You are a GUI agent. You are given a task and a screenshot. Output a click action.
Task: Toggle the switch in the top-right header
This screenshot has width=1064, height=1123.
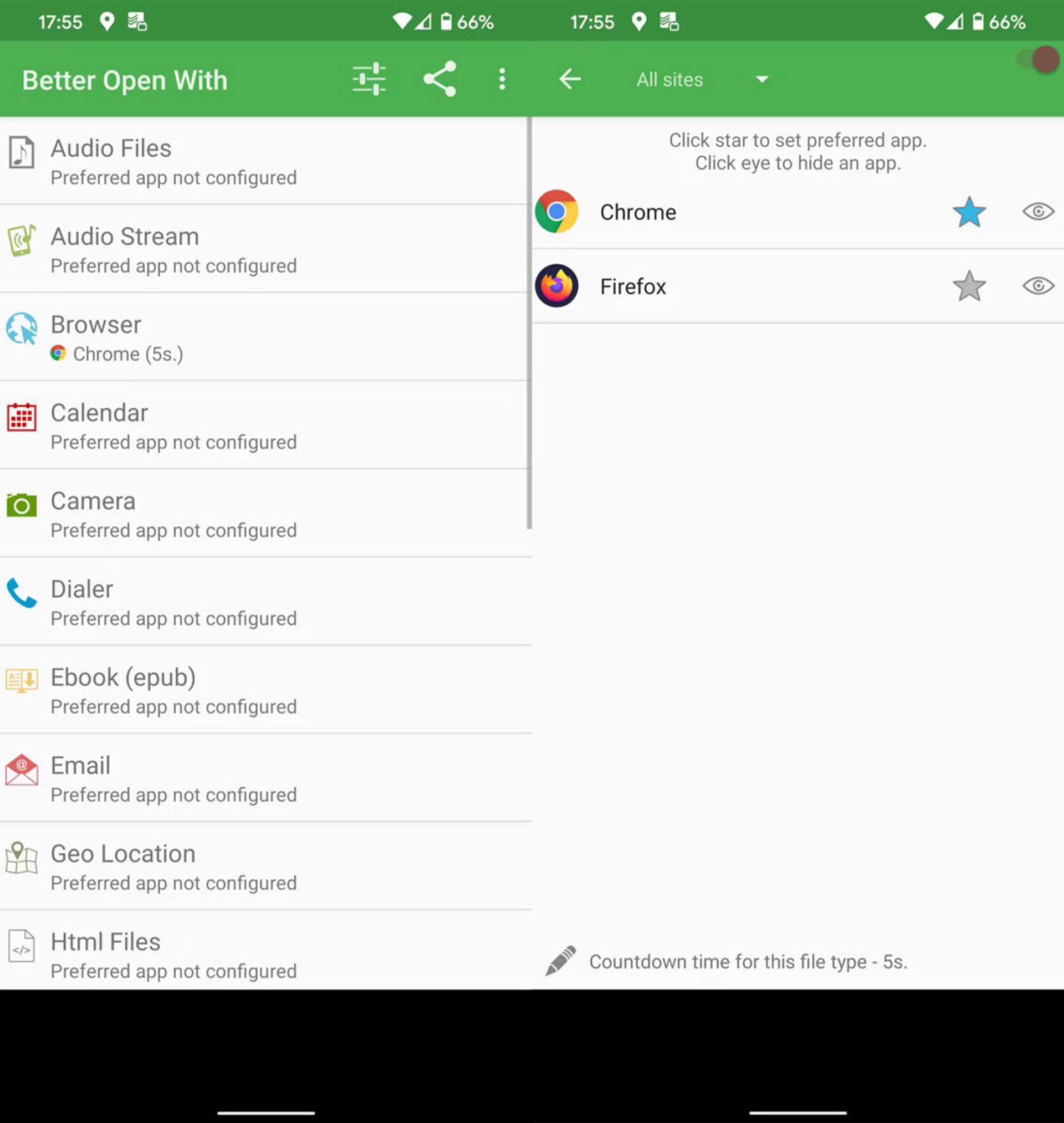[1037, 59]
